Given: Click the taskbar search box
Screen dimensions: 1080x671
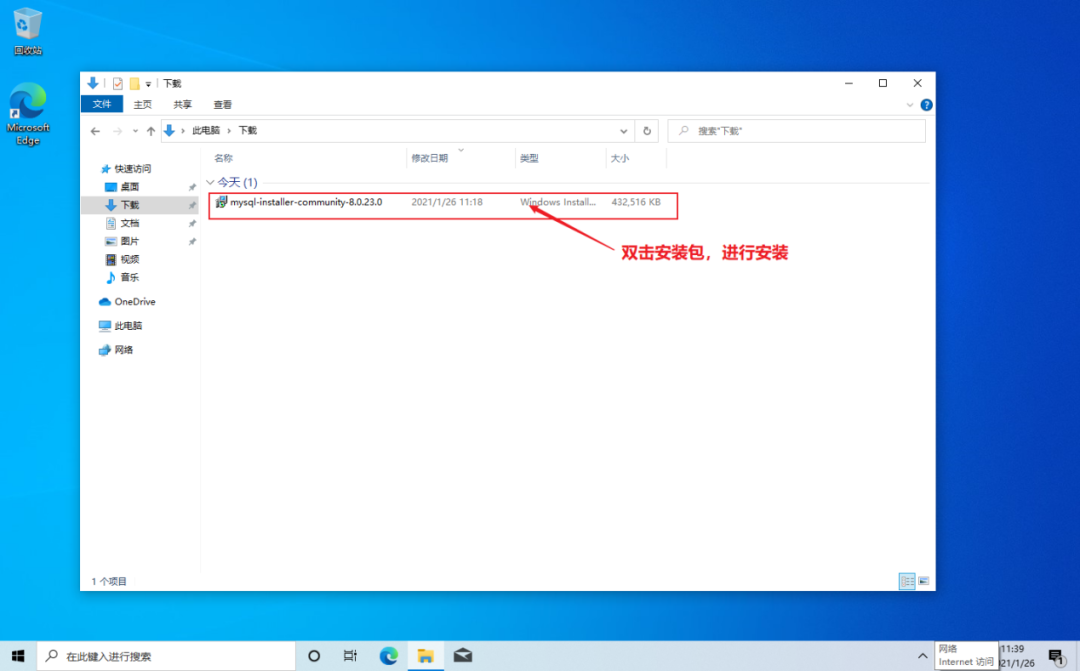Looking at the screenshot, I should [165, 656].
